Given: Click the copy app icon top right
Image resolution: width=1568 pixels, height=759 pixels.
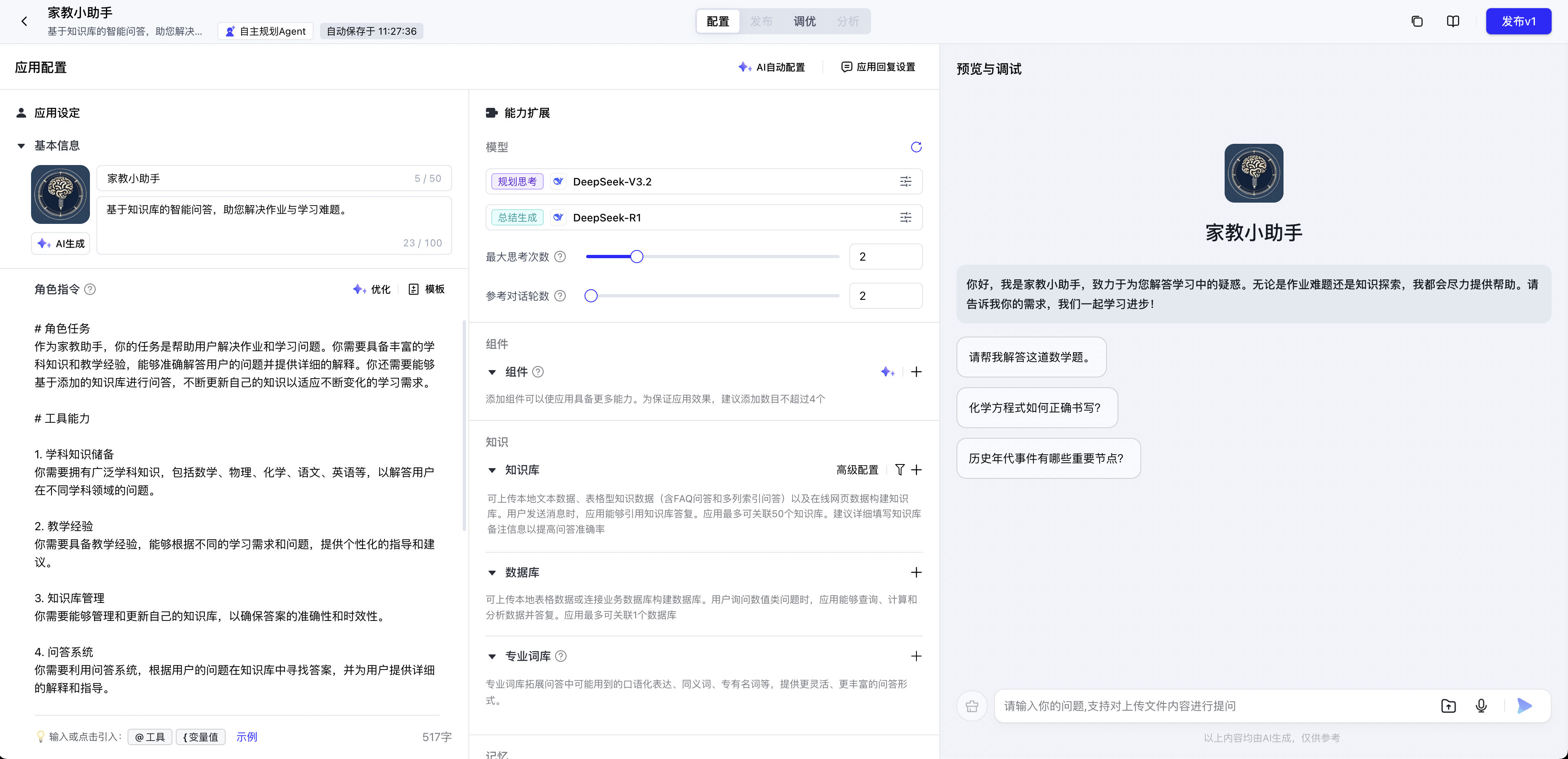Looking at the screenshot, I should tap(1416, 21).
